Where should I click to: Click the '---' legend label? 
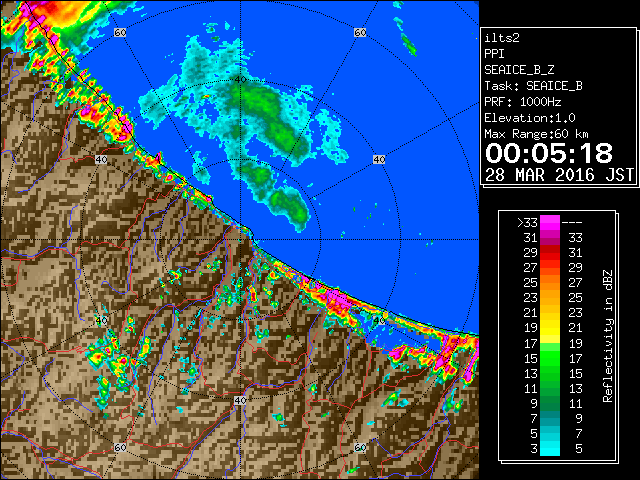tap(572, 223)
